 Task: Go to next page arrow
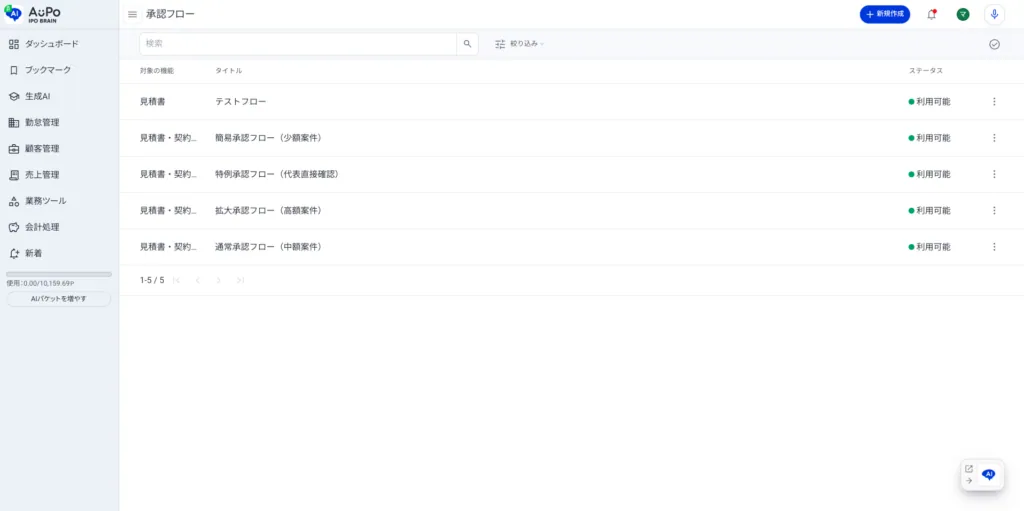(x=219, y=280)
